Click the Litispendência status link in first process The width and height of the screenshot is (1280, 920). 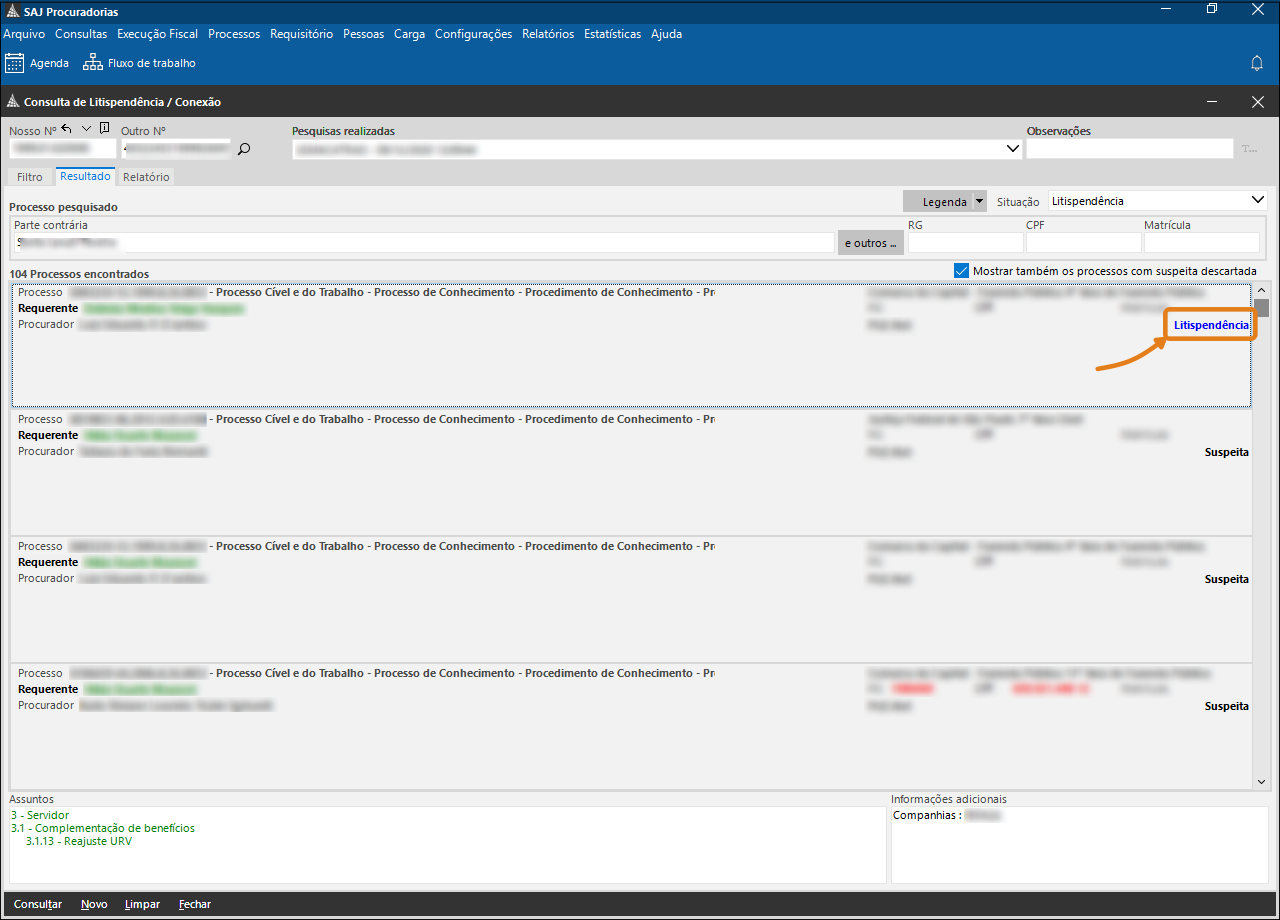[x=1211, y=325]
